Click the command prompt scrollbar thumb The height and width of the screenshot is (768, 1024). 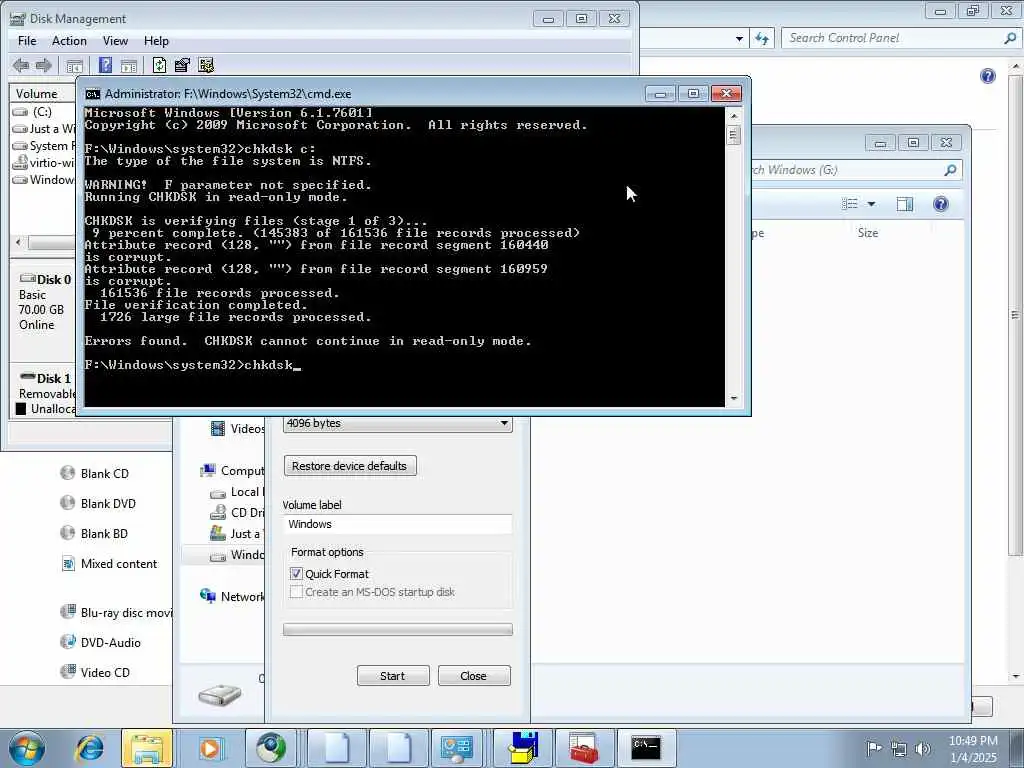733,135
